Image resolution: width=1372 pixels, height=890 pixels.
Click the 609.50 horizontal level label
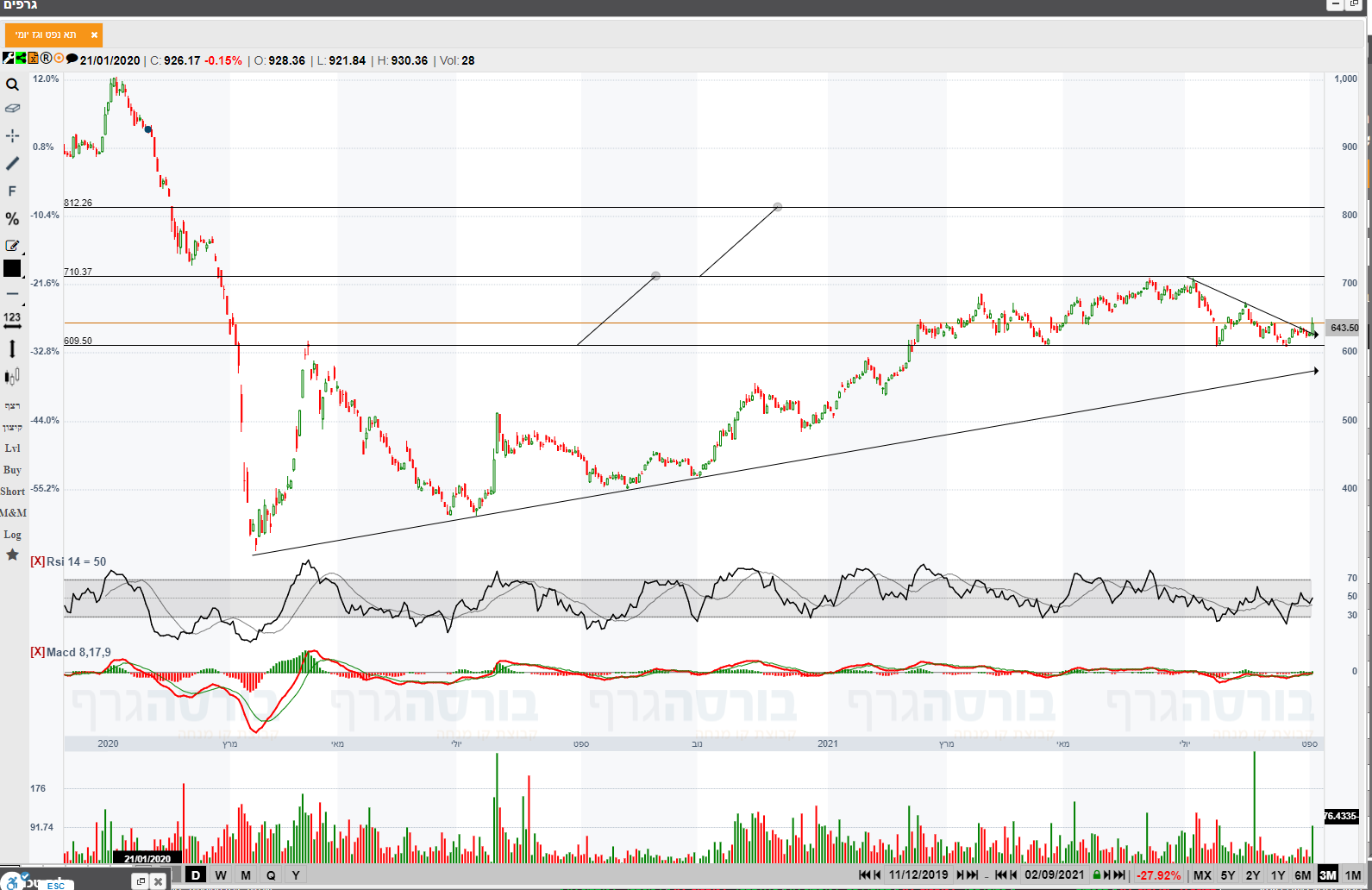coord(78,341)
